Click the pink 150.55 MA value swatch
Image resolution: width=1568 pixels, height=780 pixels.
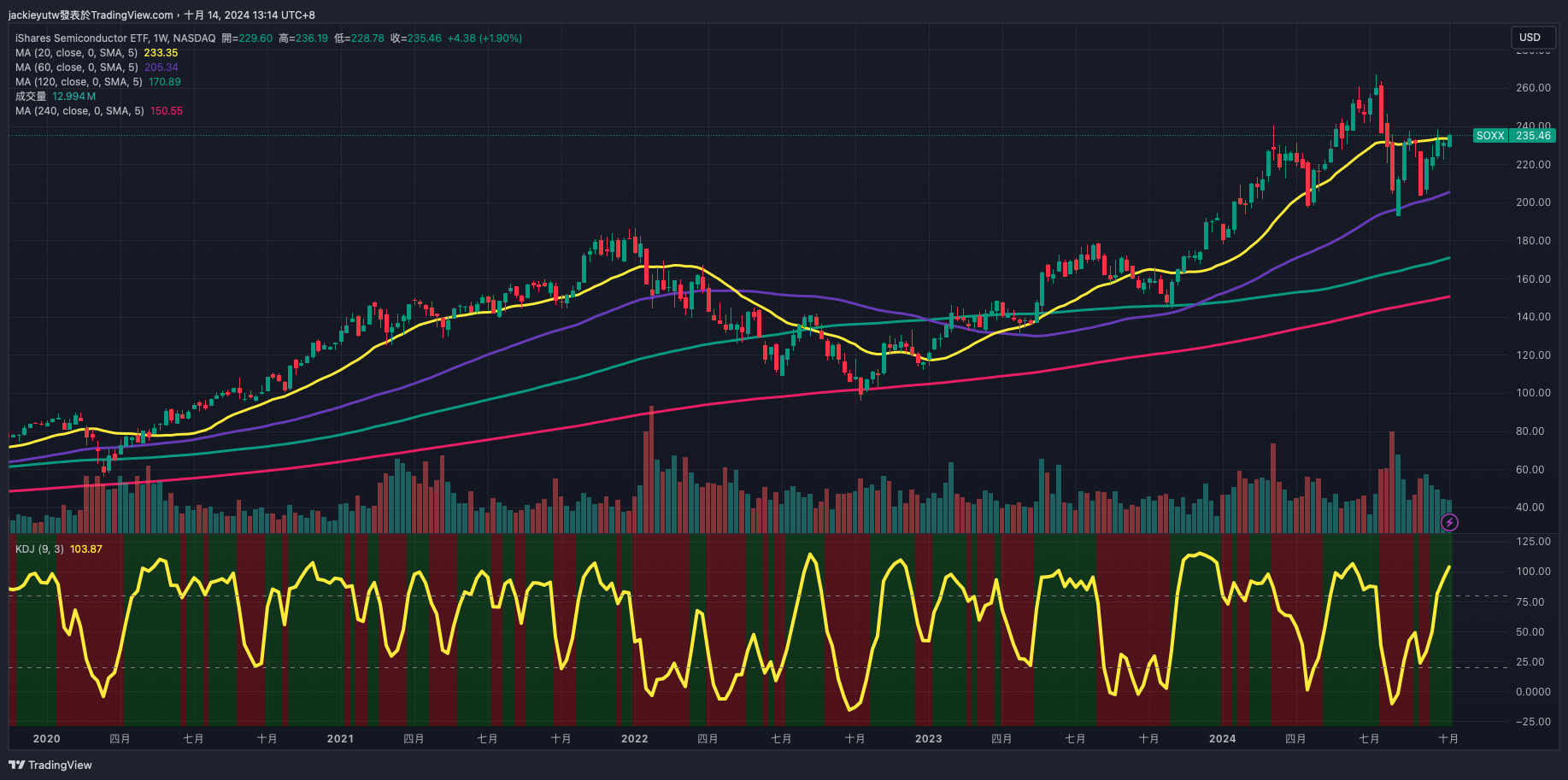point(167,111)
